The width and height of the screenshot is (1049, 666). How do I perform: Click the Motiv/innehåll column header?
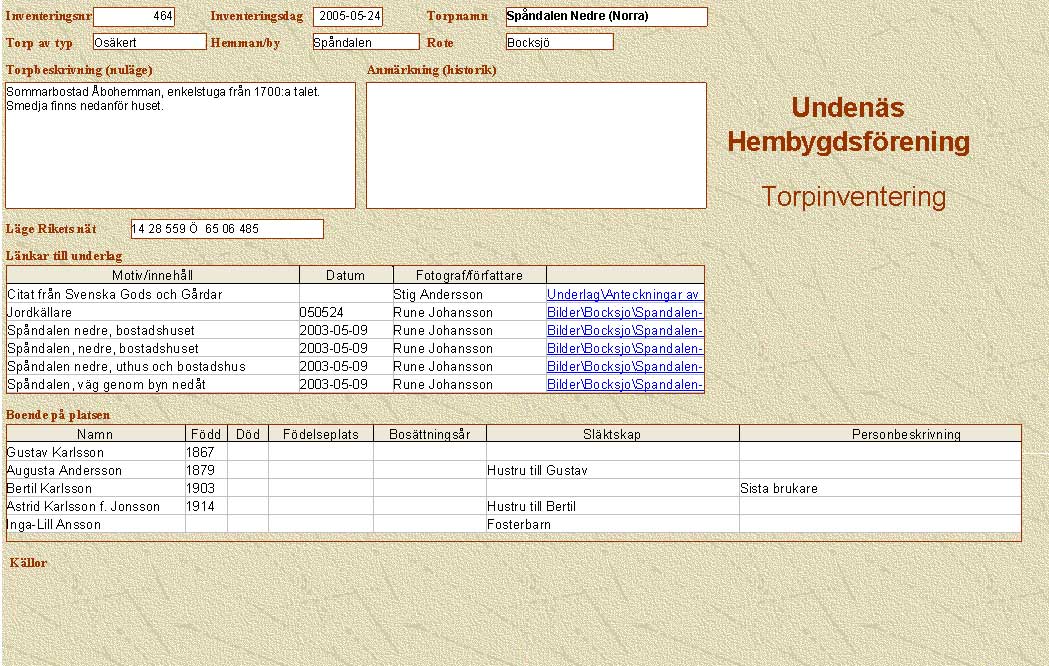[152, 275]
